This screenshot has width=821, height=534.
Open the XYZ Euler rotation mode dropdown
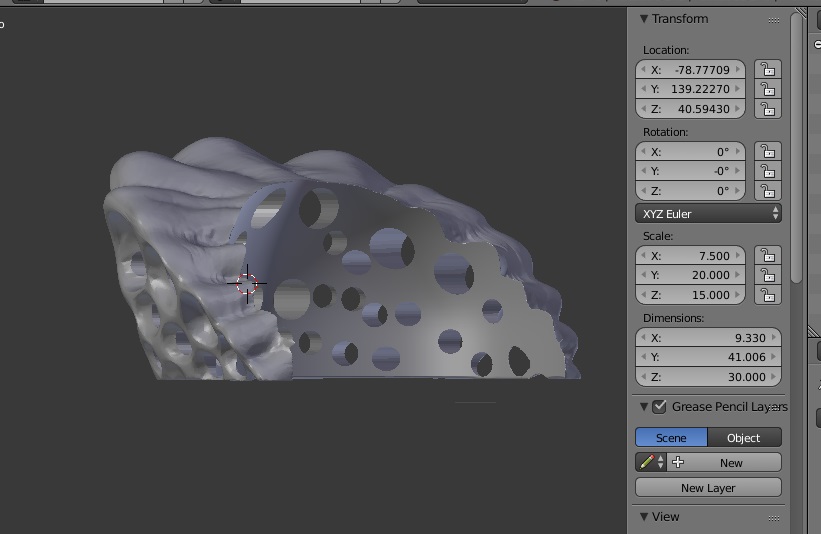tap(708, 214)
